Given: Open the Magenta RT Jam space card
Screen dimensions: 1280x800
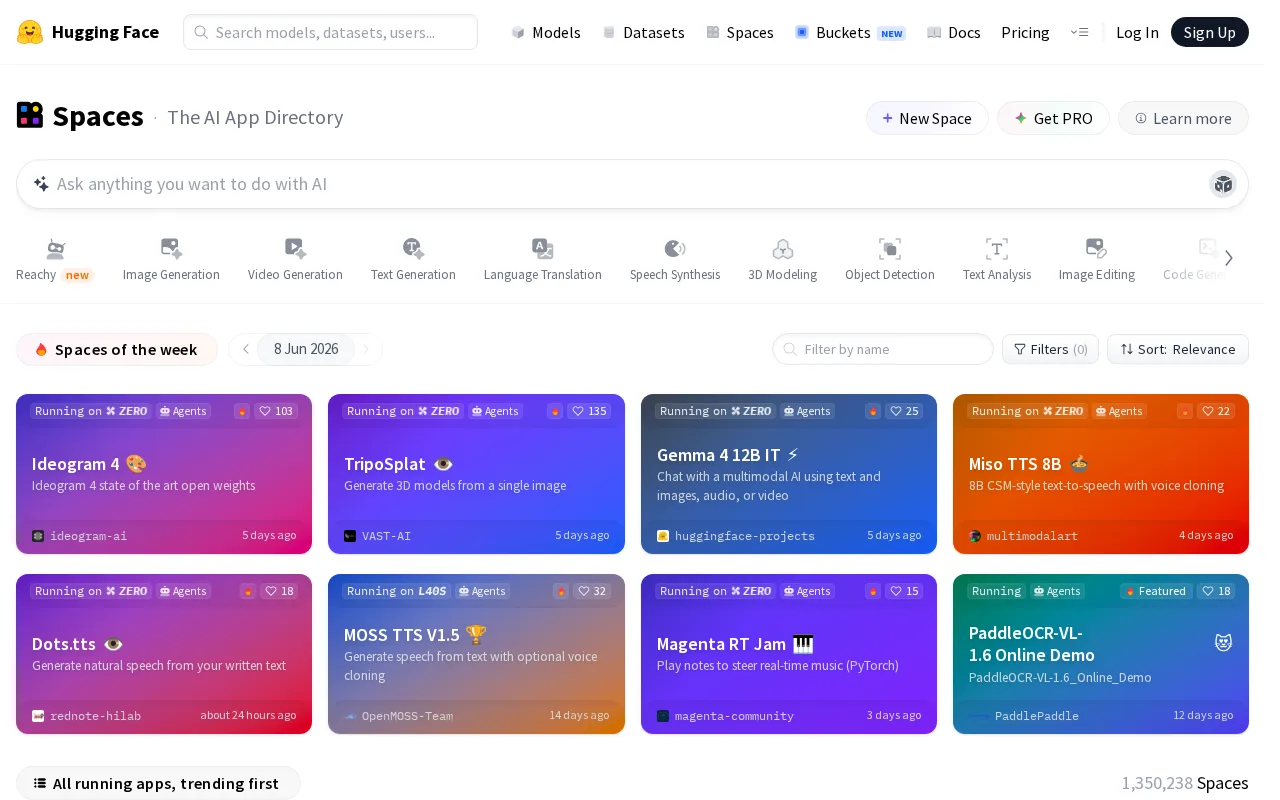Looking at the screenshot, I should point(789,654).
